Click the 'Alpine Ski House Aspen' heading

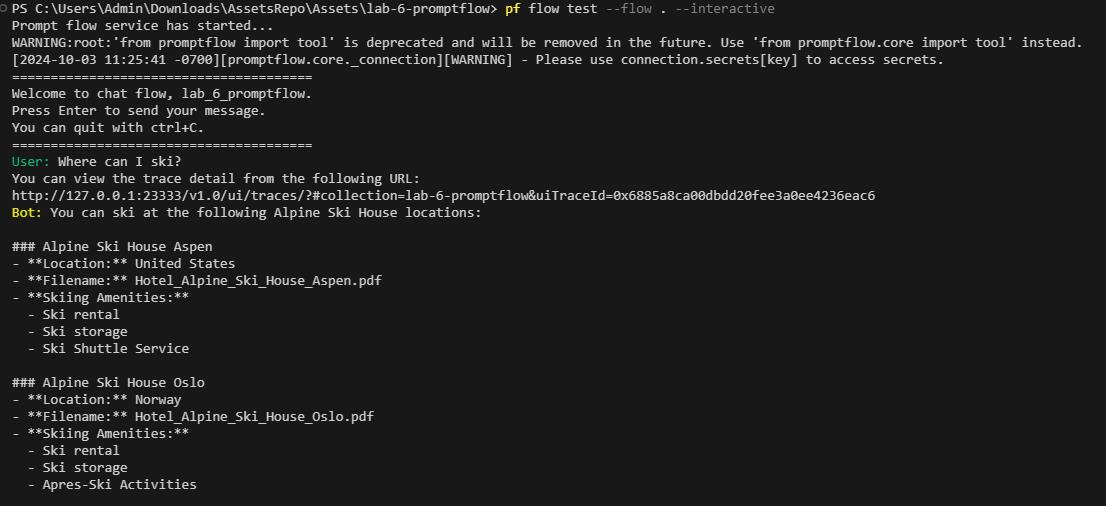127,246
